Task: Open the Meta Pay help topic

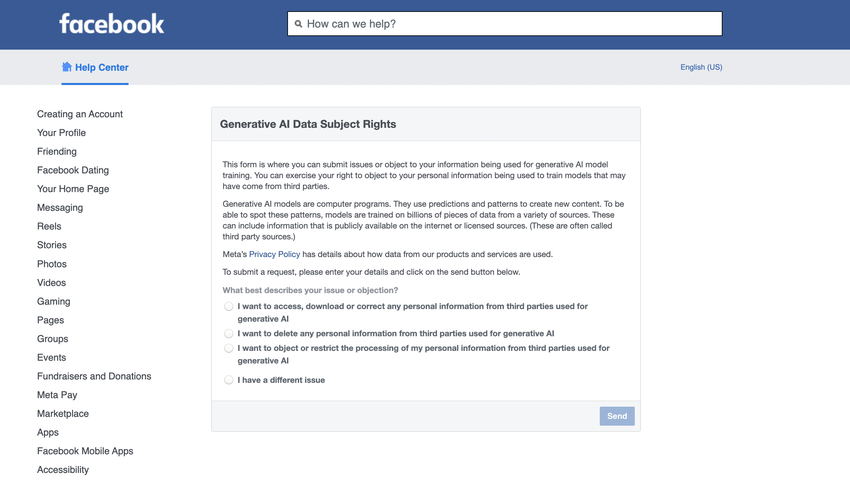Action: pos(57,395)
